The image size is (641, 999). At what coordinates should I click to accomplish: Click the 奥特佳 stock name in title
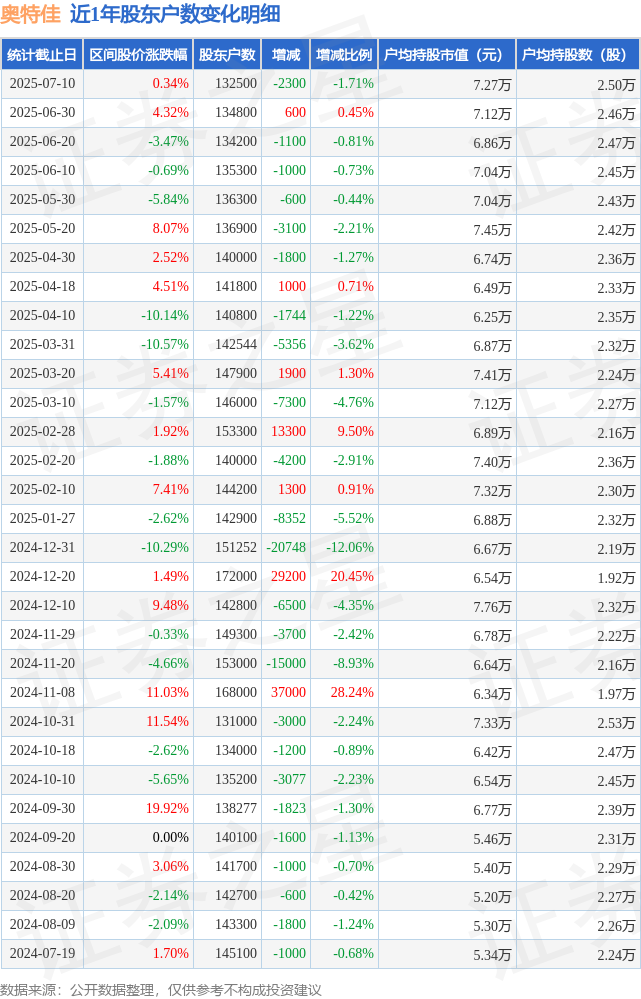pyautogui.click(x=31, y=14)
